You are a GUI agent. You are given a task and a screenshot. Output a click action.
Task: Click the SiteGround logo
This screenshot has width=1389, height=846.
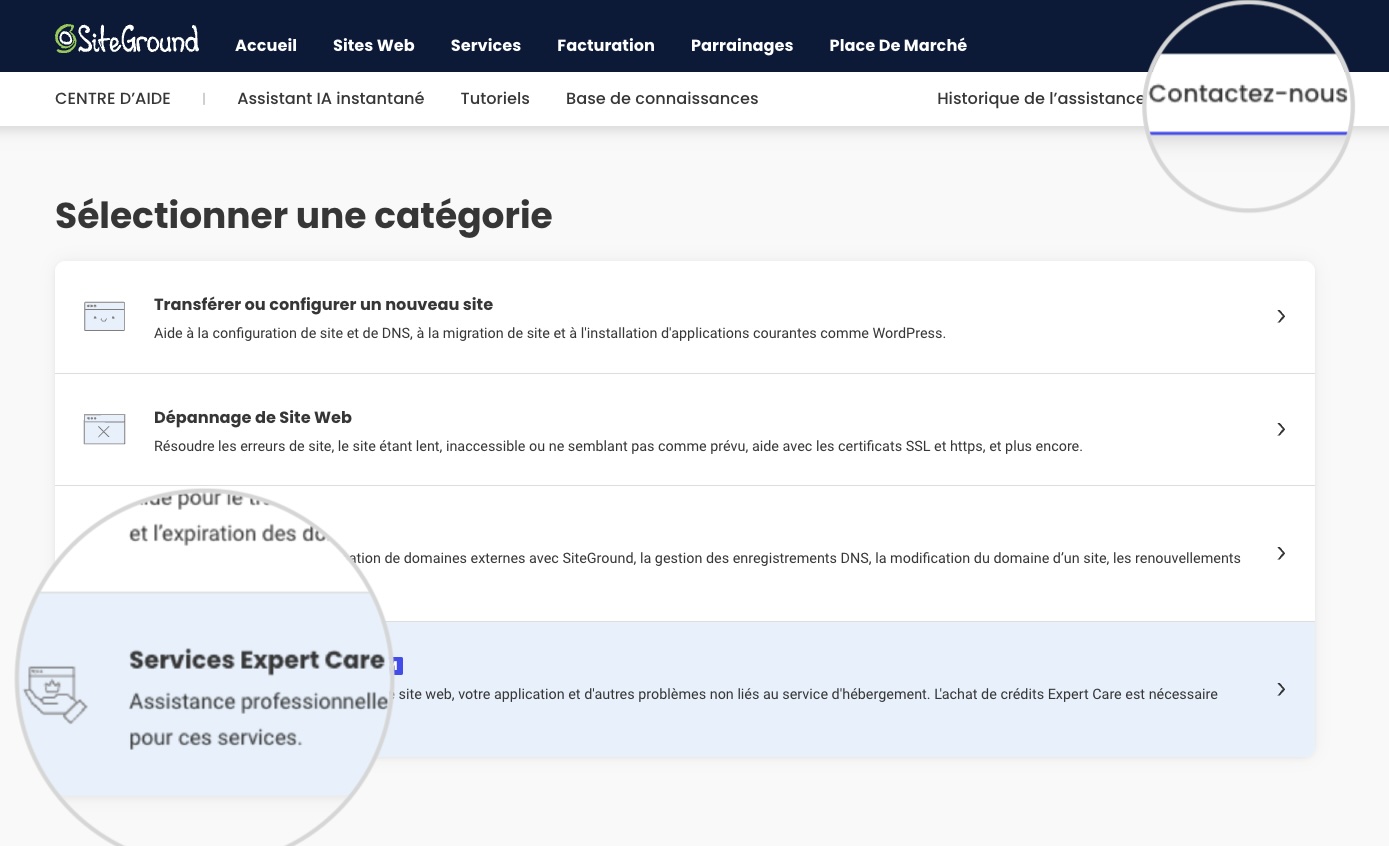click(127, 39)
